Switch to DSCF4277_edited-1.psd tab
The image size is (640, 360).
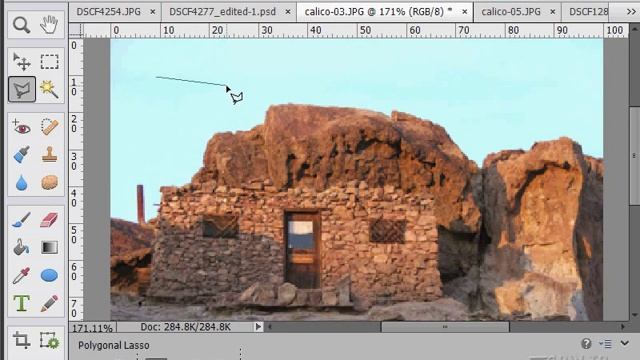coord(222,12)
